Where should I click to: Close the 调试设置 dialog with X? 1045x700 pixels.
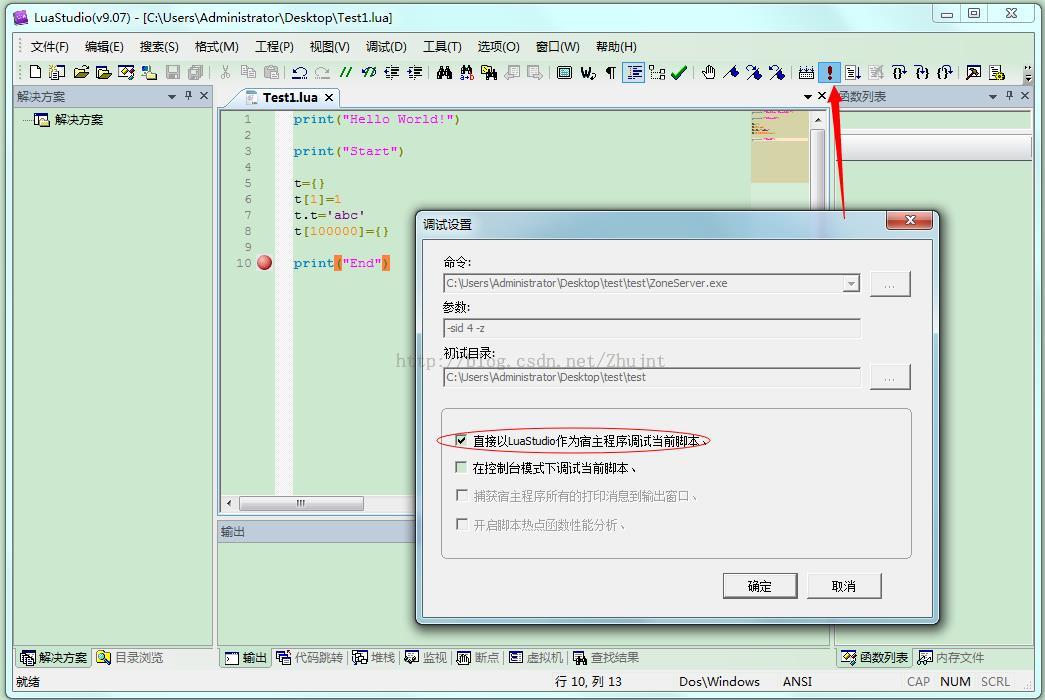910,220
